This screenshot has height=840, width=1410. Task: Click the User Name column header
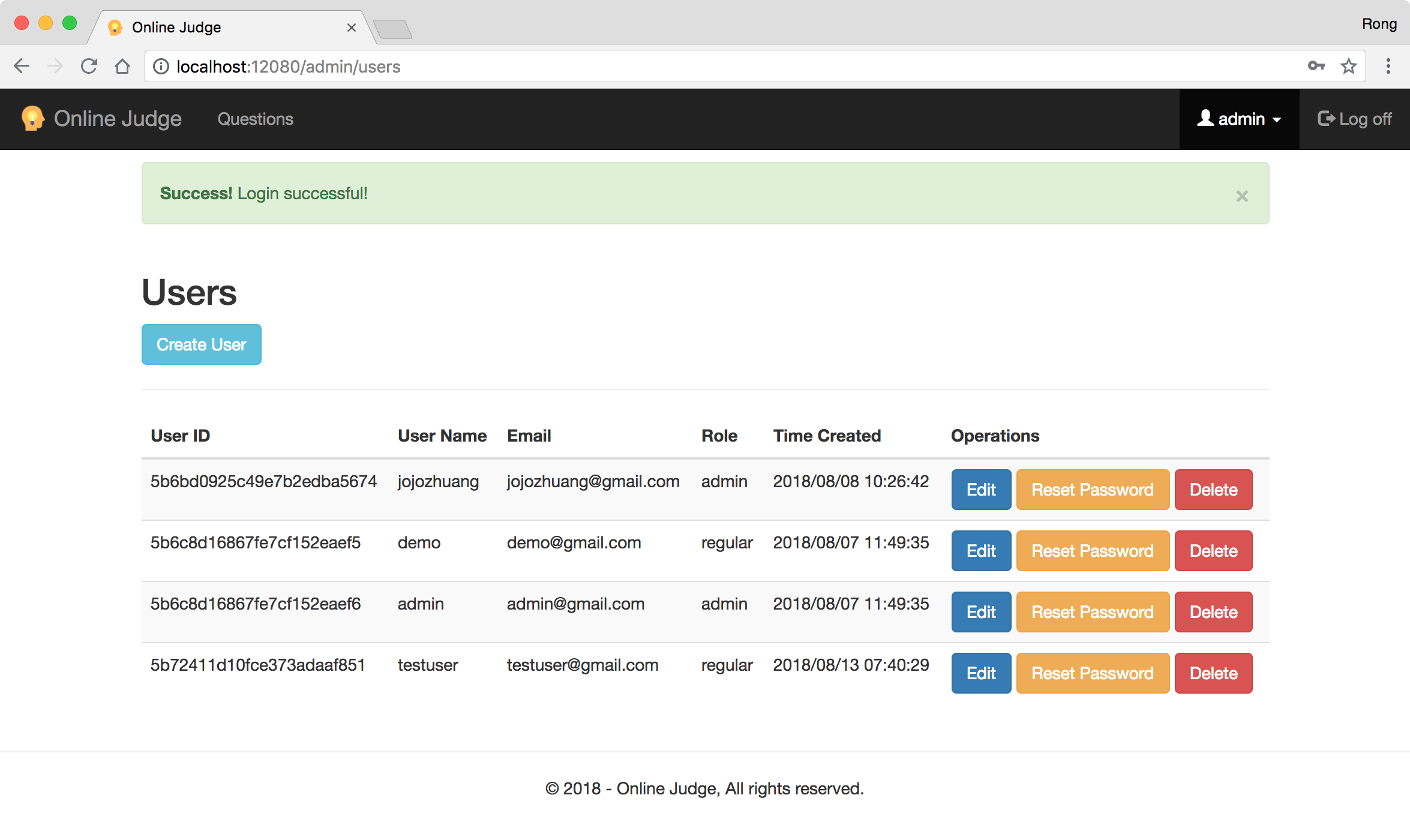[x=442, y=436]
